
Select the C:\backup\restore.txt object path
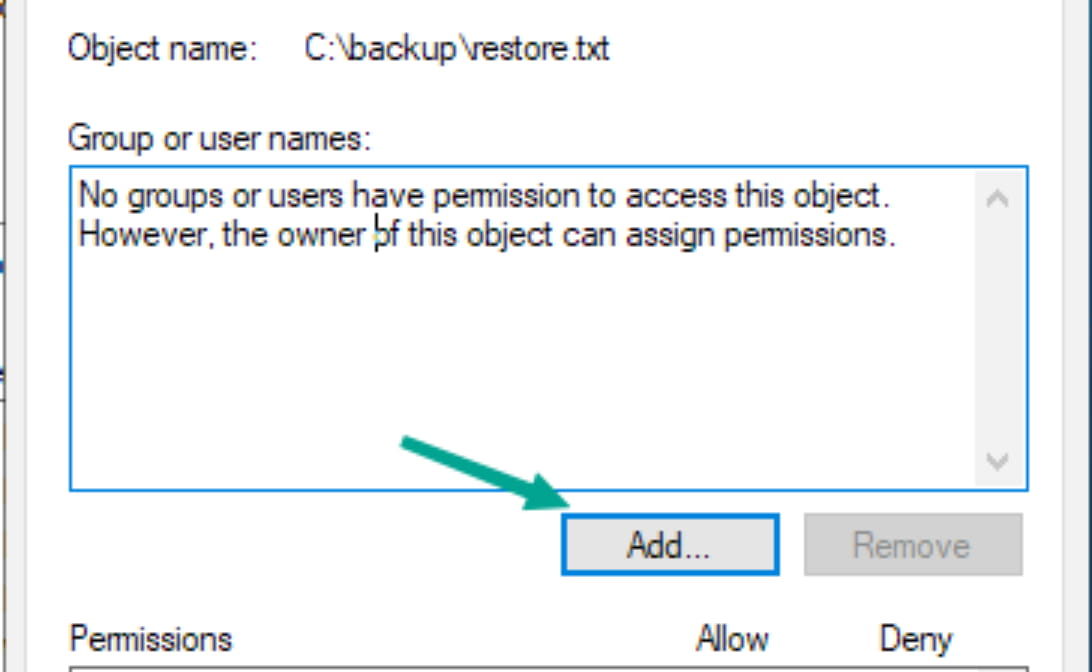click(x=457, y=49)
